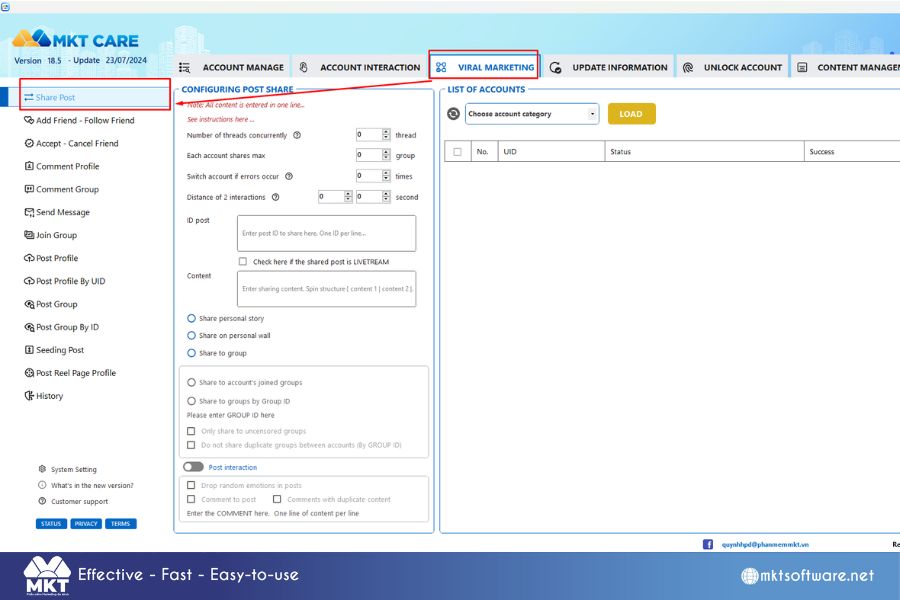Check Do not share duplicate groups between accounts
The image size is (900, 600).
coord(191,444)
